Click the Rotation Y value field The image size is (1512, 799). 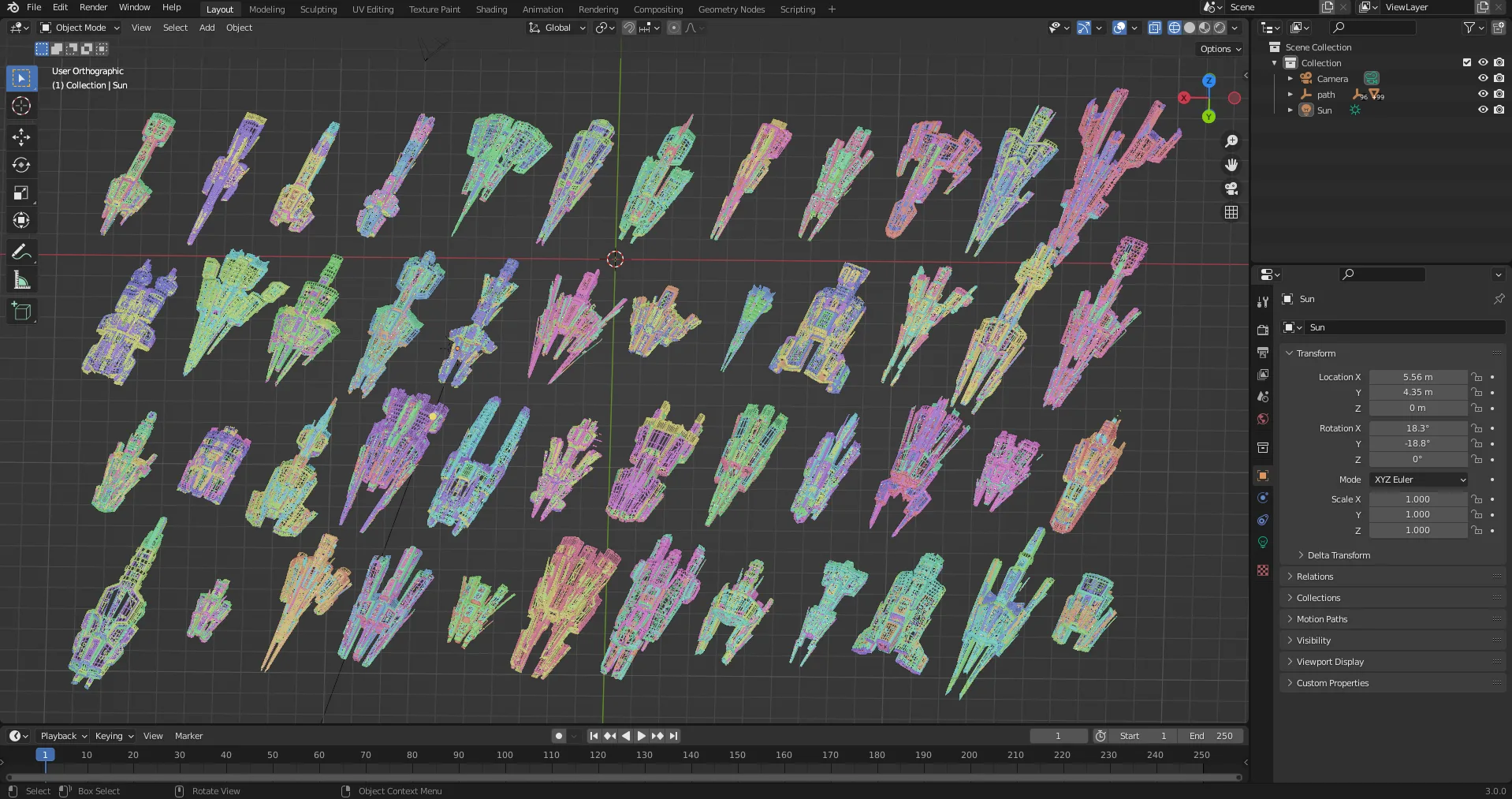click(x=1417, y=443)
